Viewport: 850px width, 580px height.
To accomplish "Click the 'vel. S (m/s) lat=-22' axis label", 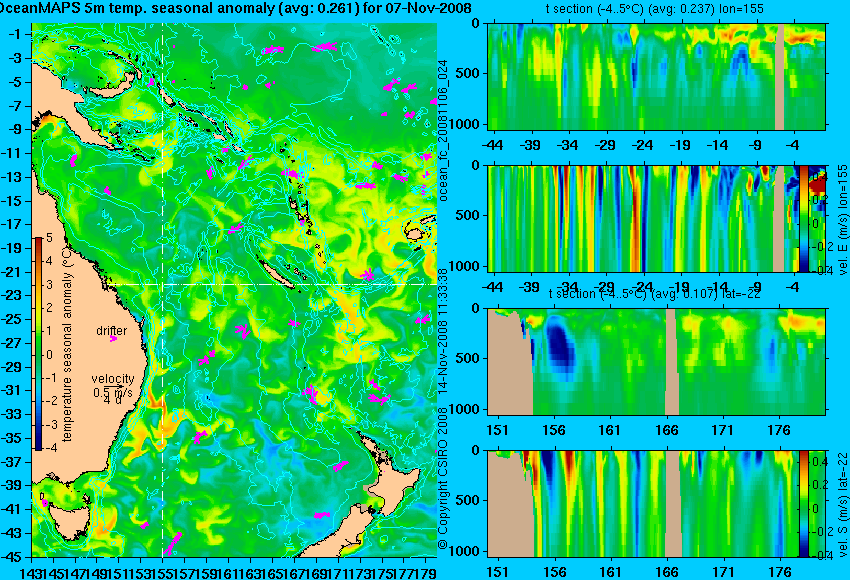I will [843, 504].
